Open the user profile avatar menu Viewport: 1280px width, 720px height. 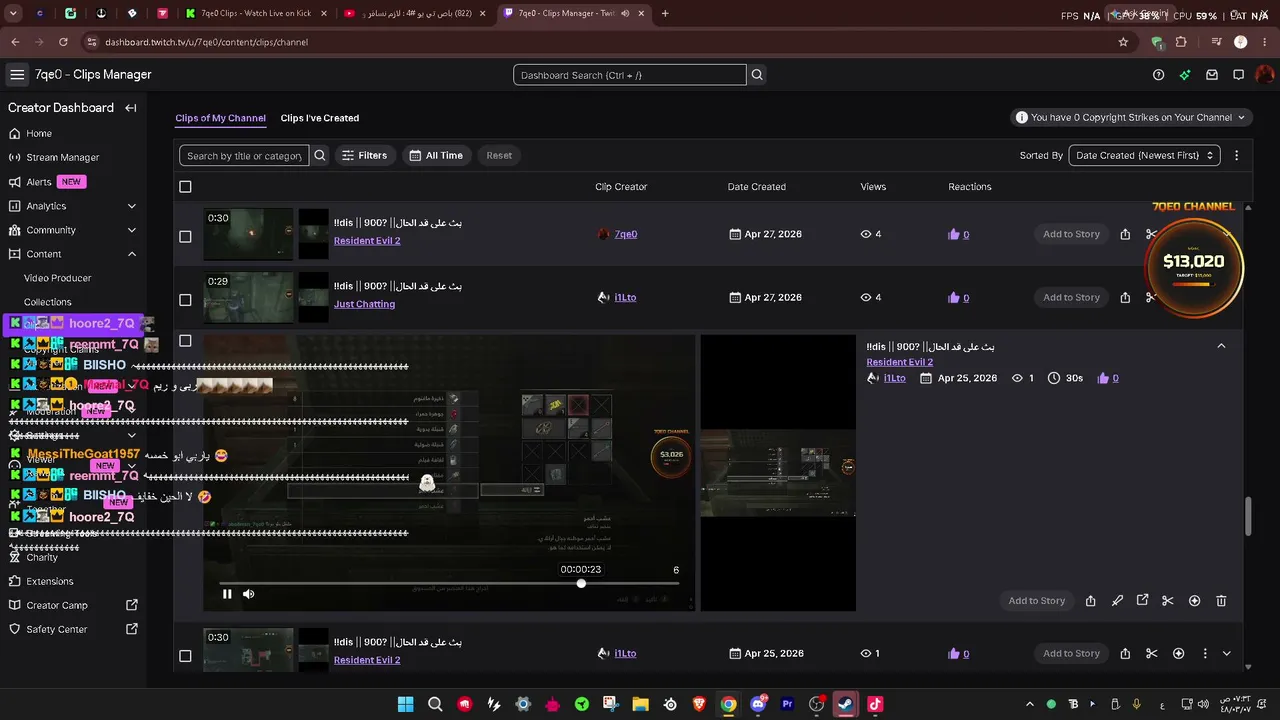[1265, 75]
